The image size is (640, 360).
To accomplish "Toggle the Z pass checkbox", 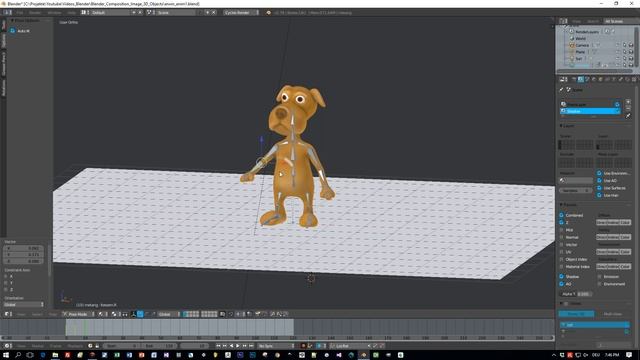I will click(562, 222).
